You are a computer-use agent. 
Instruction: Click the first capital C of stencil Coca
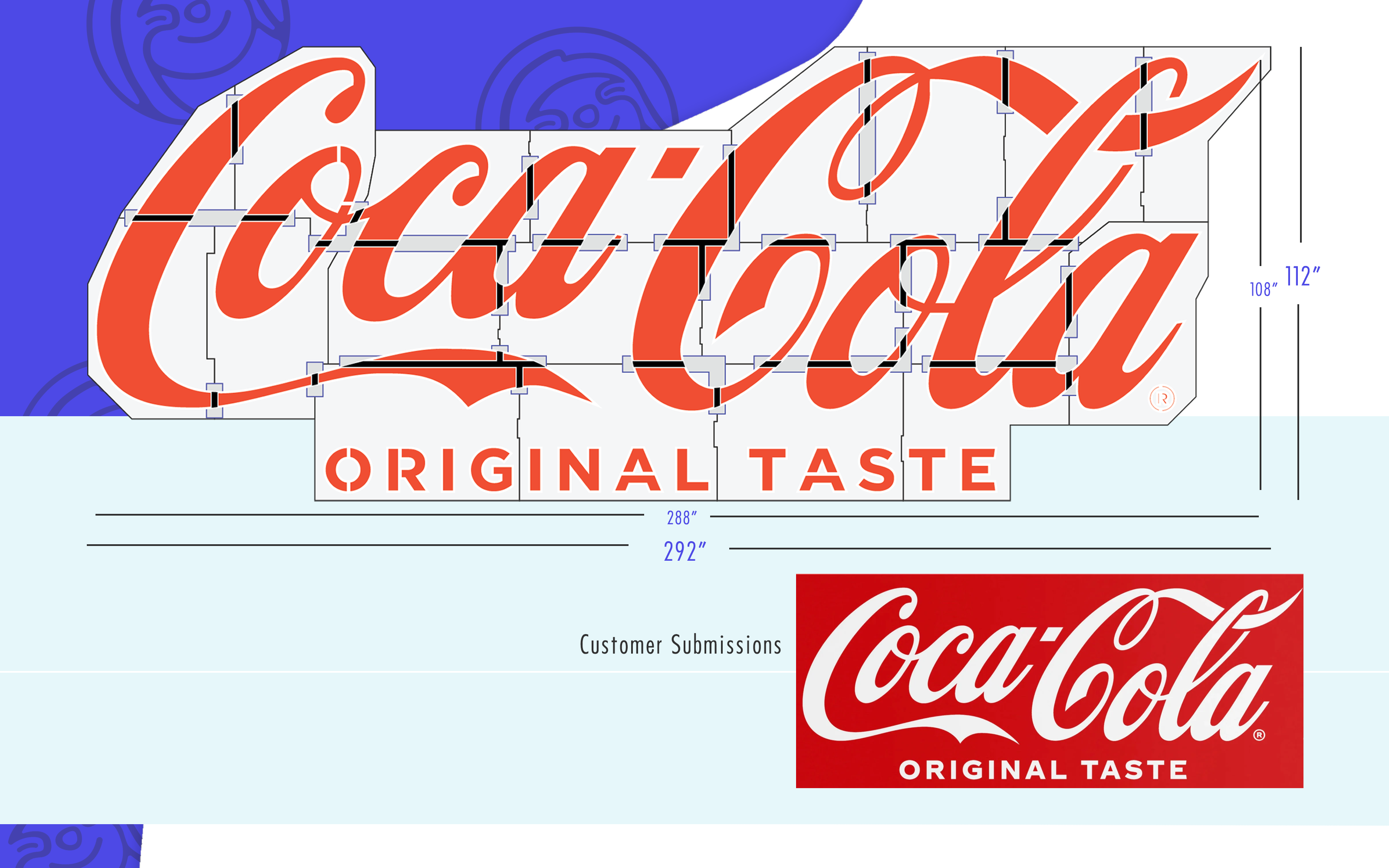pyautogui.click(x=230, y=230)
